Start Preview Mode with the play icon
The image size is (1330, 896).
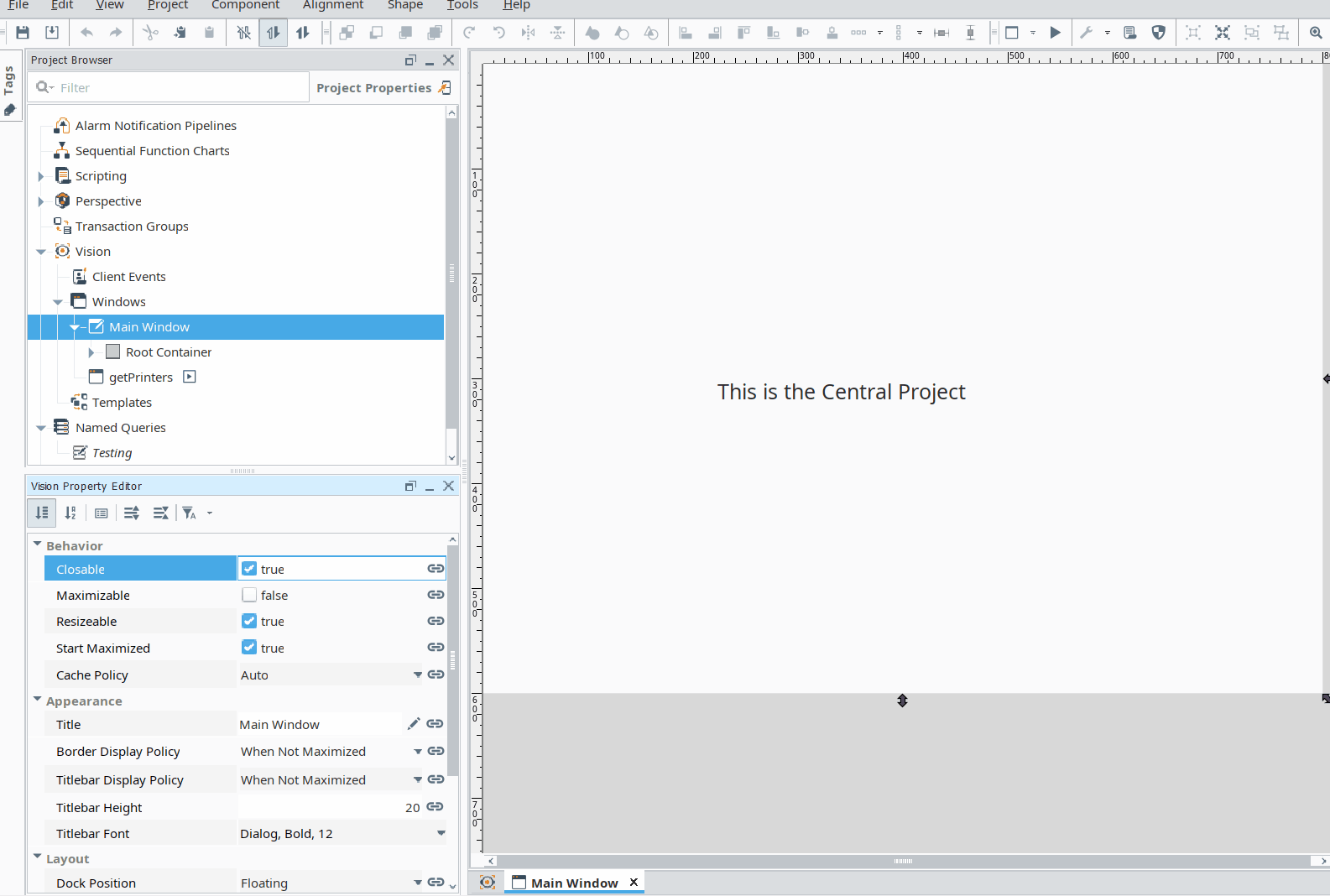click(x=1056, y=33)
